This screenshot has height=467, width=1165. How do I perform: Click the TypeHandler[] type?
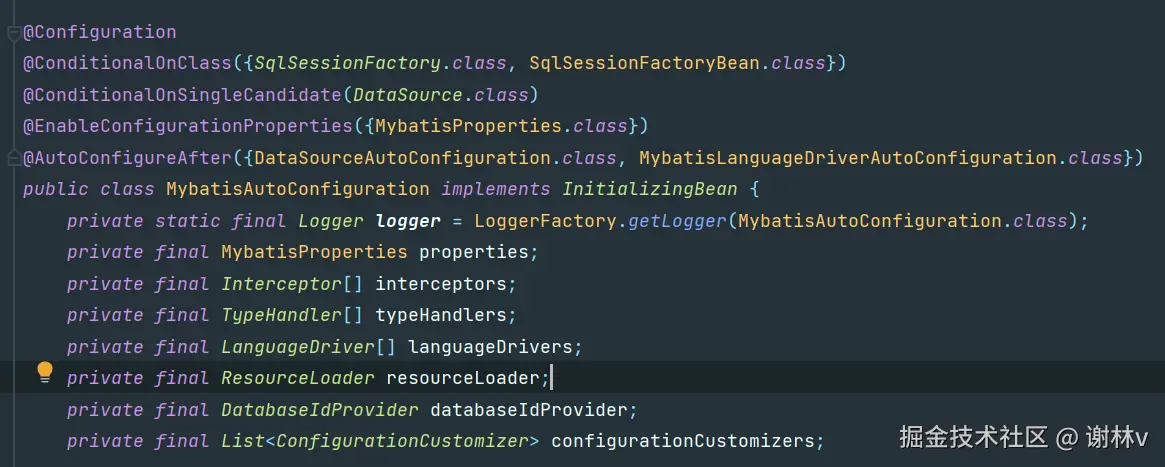click(292, 316)
